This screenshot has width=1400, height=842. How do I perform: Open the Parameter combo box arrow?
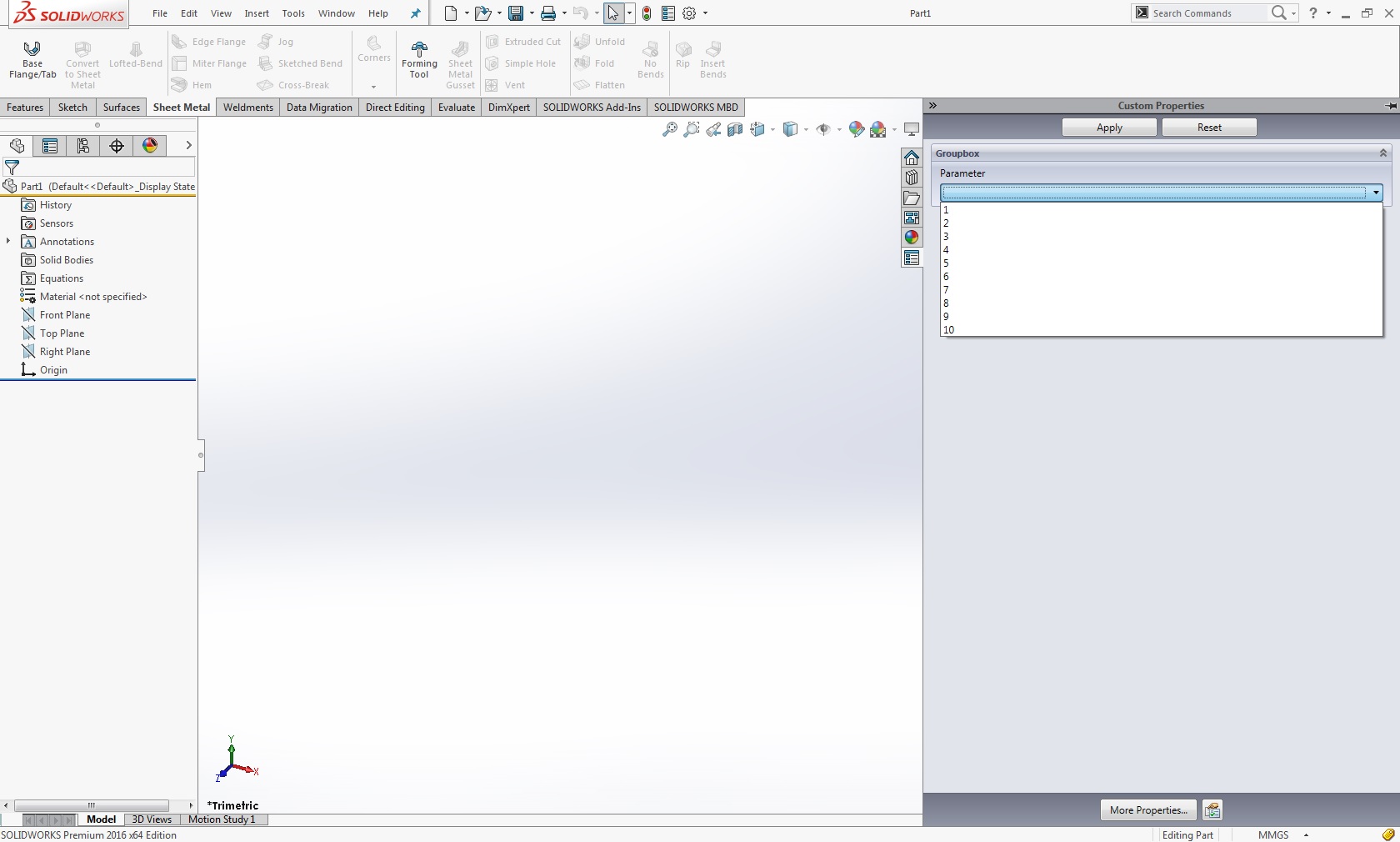(x=1375, y=193)
